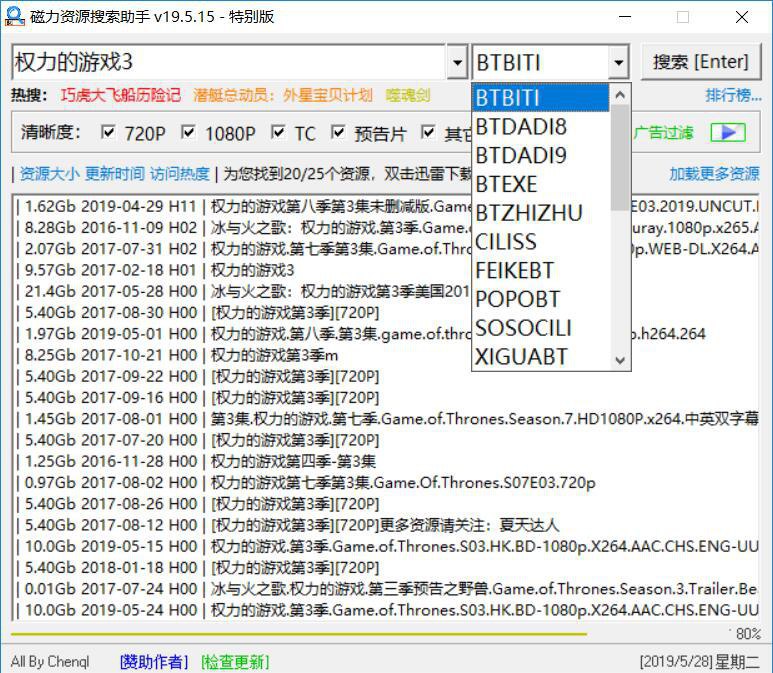This screenshot has height=673, width=773.
Task: Expand the search keyword history dropdown
Action: (x=457, y=62)
